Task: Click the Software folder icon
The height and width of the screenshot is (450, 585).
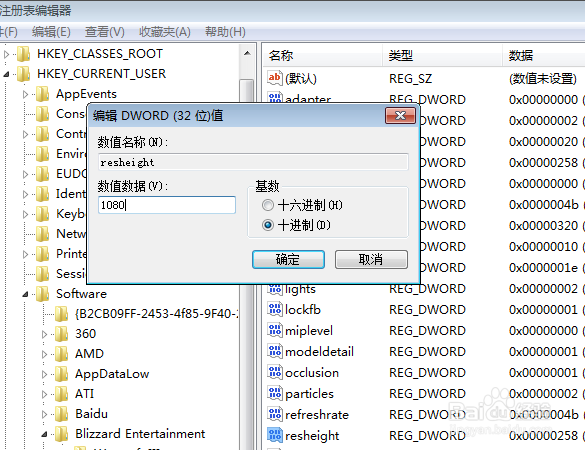Action: coord(43,294)
